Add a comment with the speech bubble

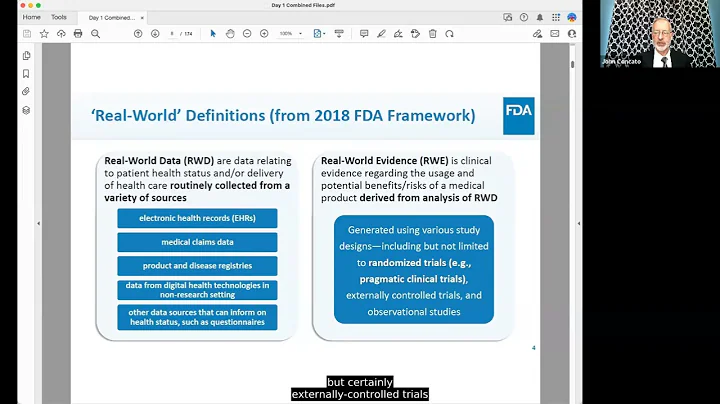[364, 34]
